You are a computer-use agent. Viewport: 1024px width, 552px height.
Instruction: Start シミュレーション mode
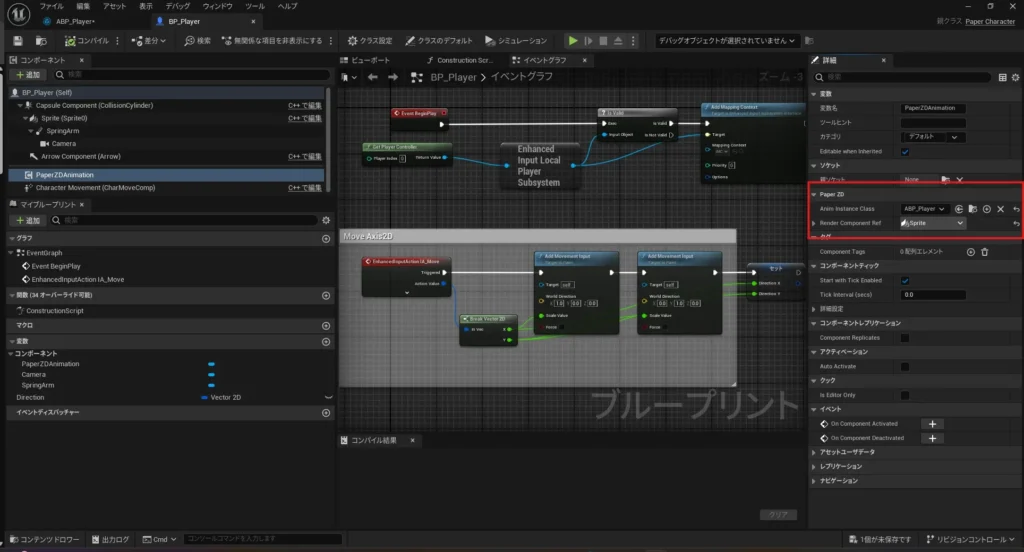516,41
